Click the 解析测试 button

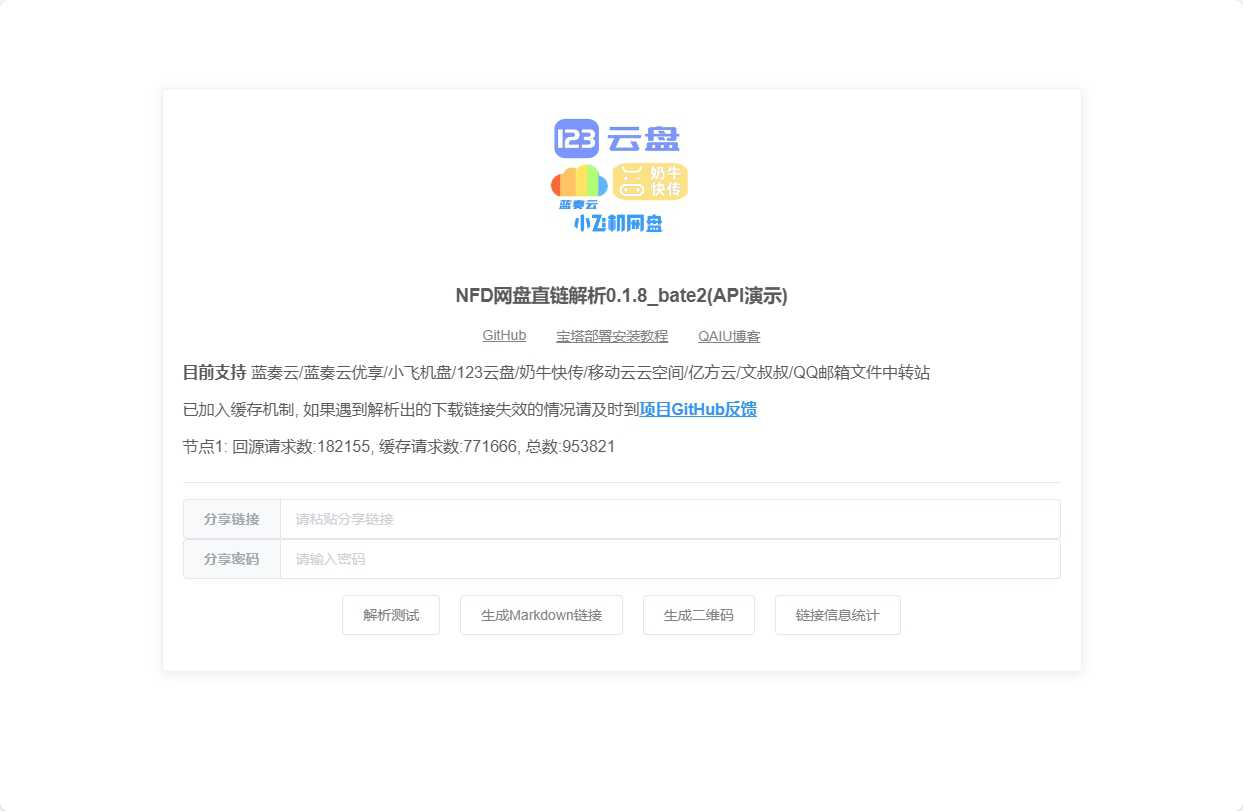391,615
